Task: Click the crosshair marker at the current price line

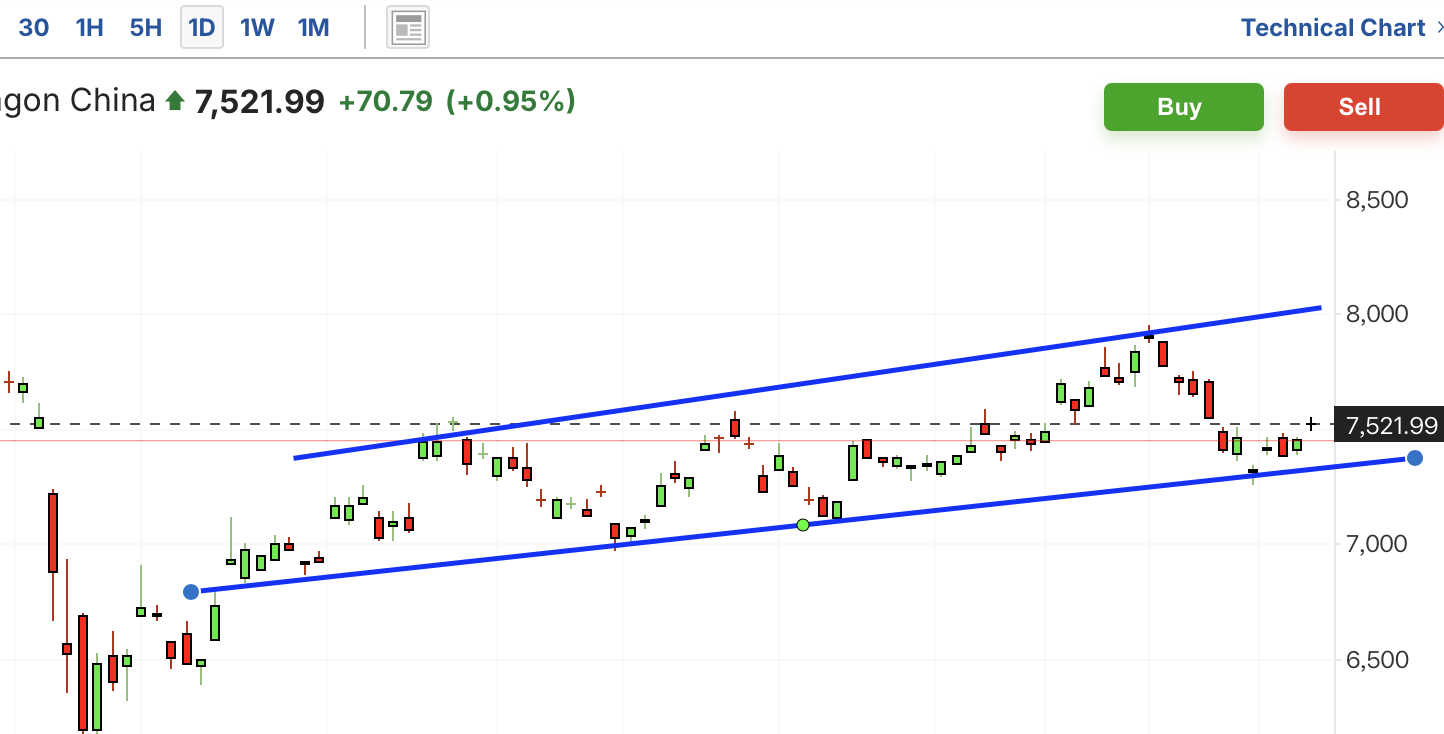Action: click(x=1312, y=425)
